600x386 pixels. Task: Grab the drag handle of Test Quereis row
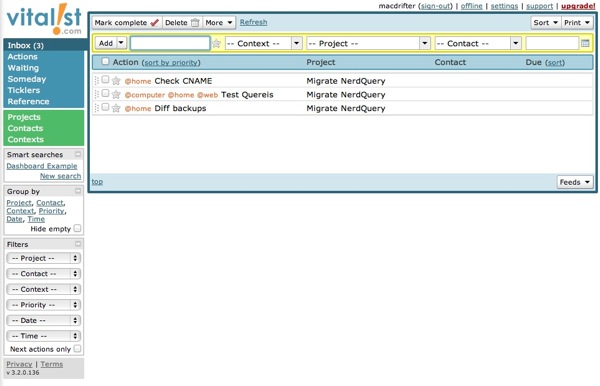tap(96, 94)
